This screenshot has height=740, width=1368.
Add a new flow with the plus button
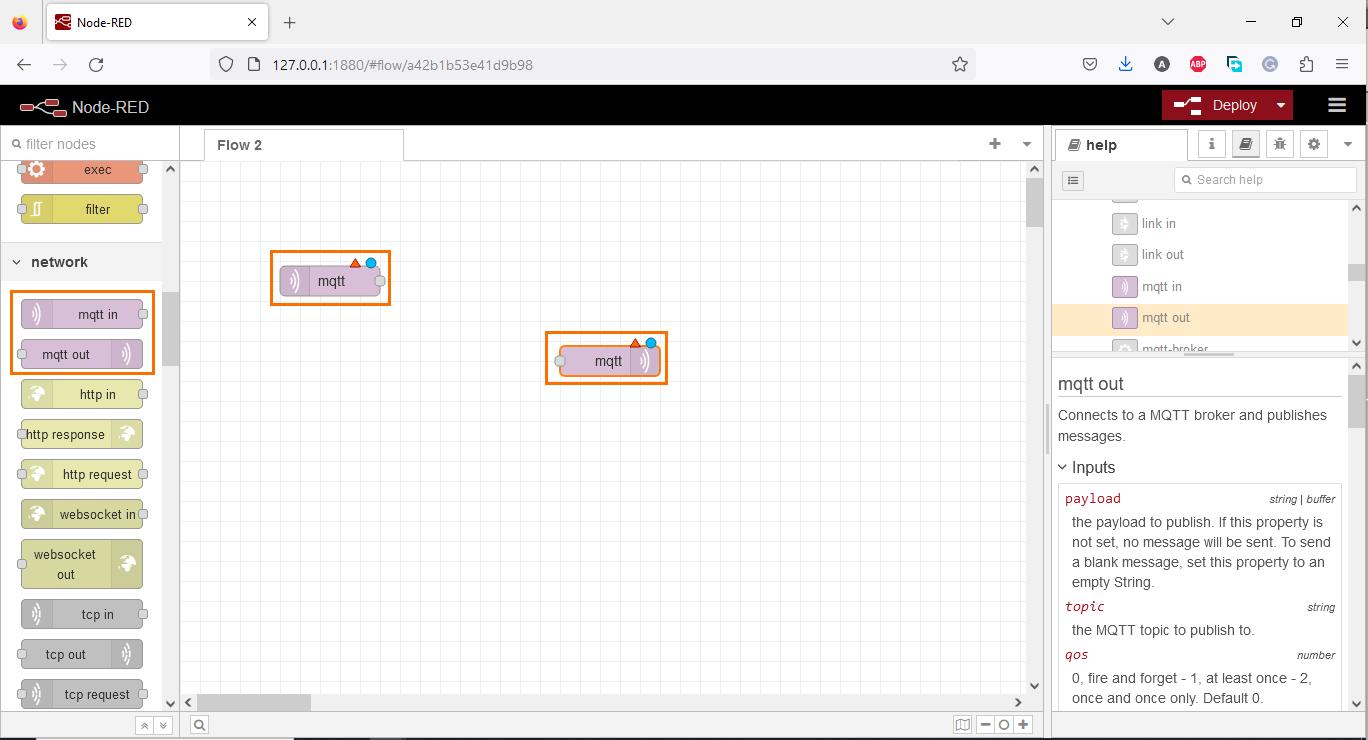995,144
